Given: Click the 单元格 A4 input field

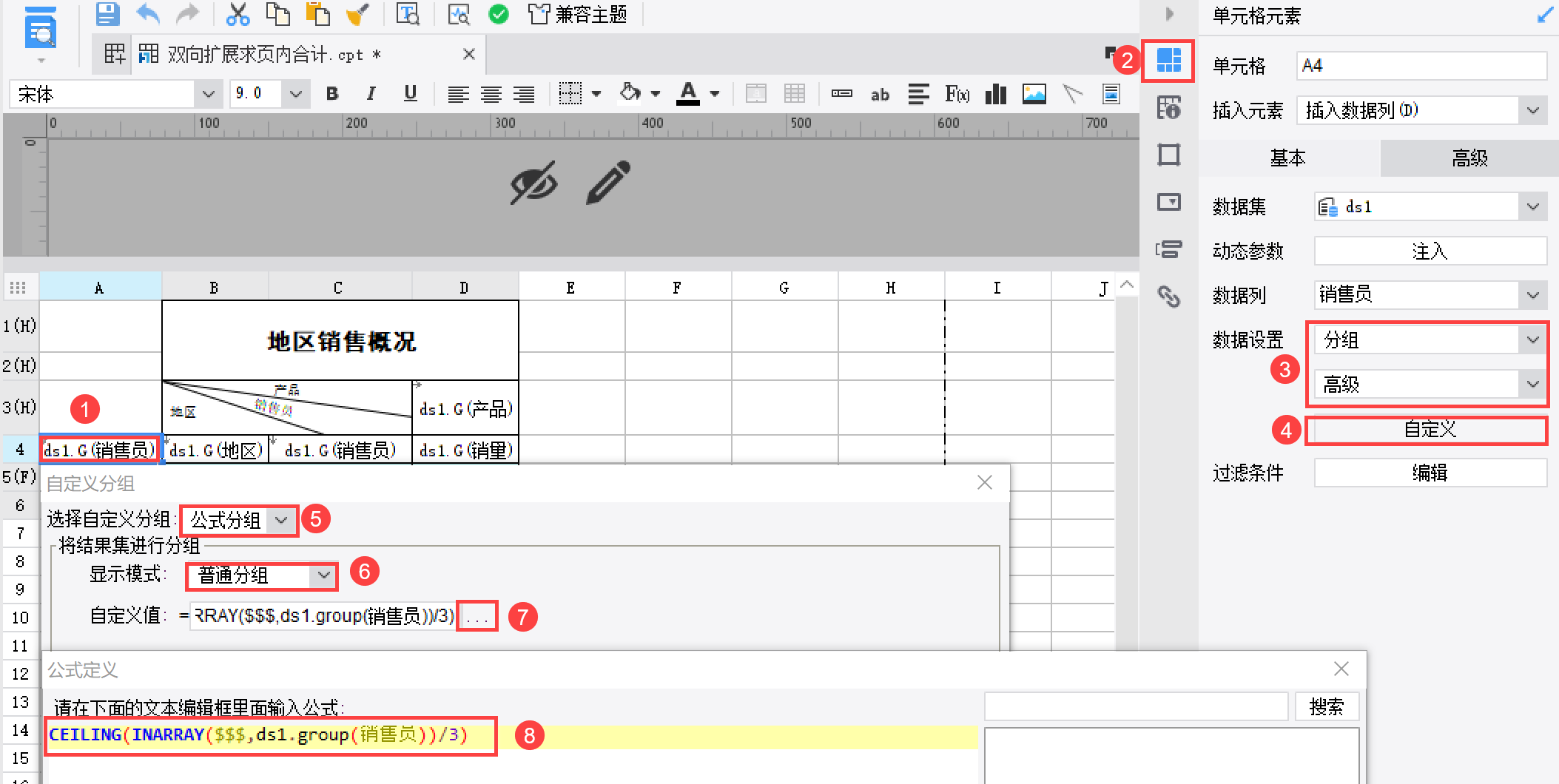Looking at the screenshot, I should (1421, 66).
